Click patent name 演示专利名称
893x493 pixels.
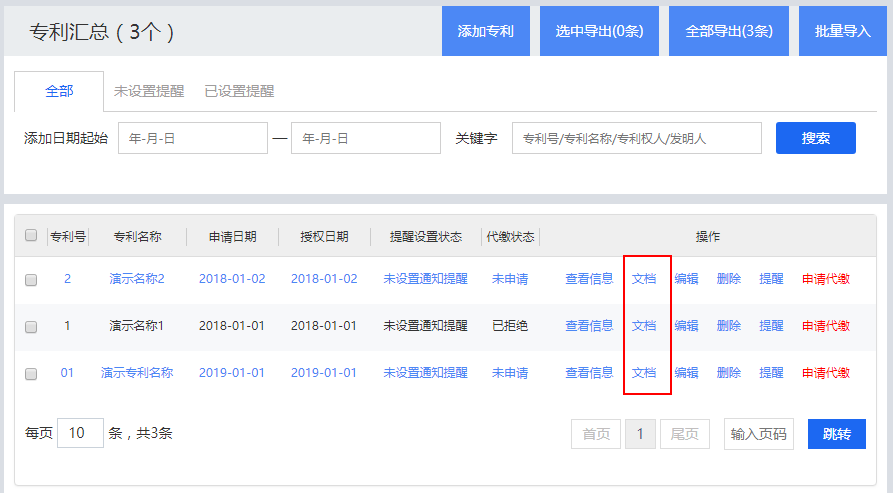pos(137,372)
